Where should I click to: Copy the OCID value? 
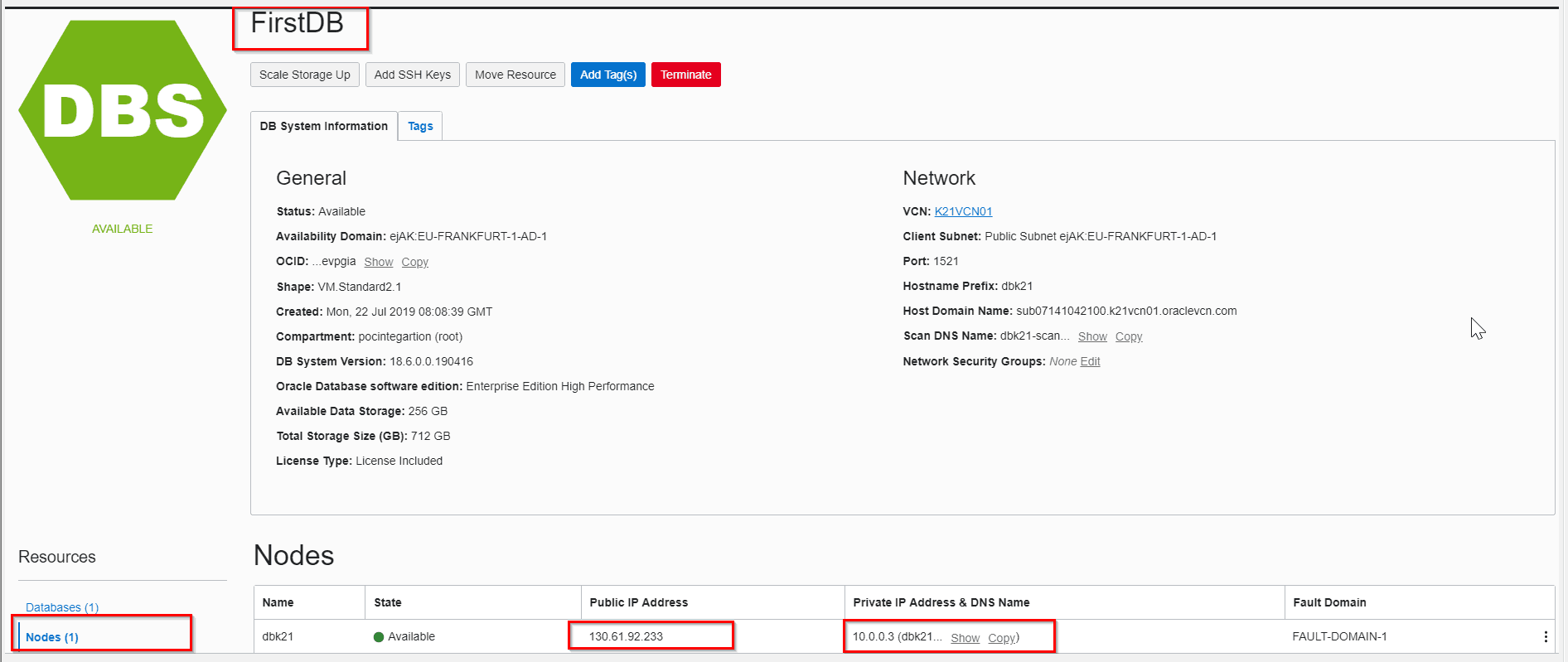click(x=415, y=262)
